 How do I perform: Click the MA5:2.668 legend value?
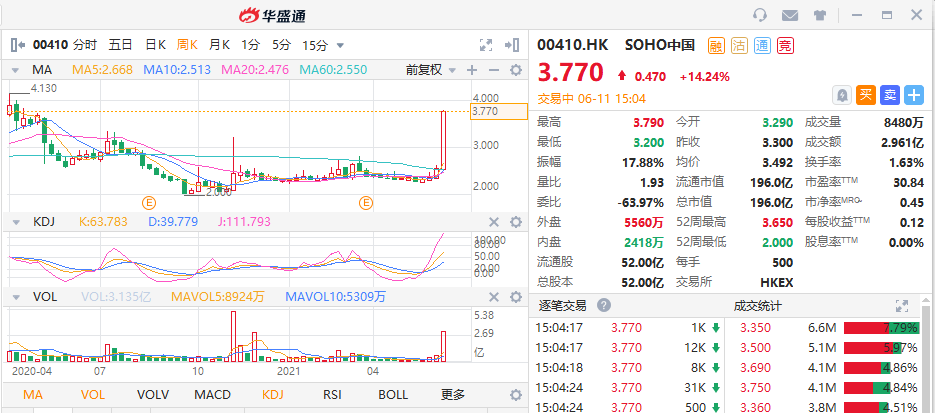[x=102, y=70]
